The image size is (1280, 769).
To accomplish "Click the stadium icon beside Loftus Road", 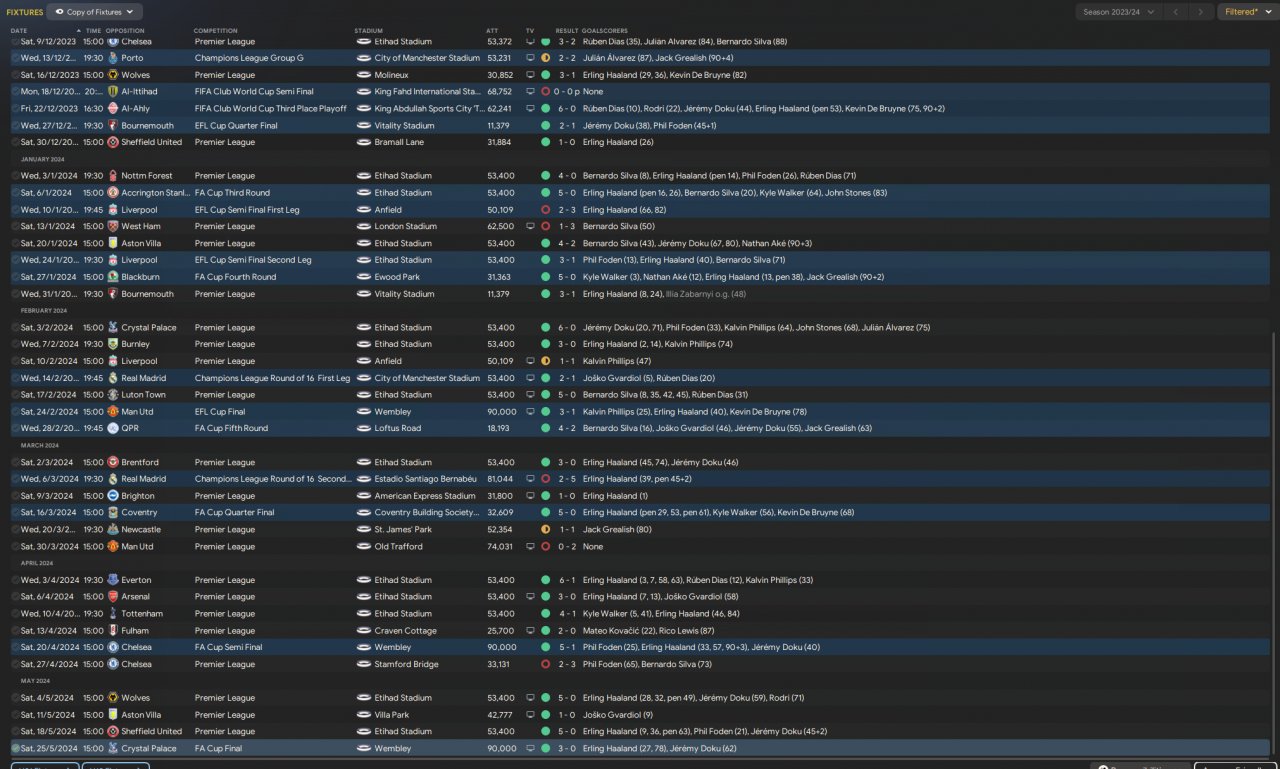I will (x=364, y=428).
